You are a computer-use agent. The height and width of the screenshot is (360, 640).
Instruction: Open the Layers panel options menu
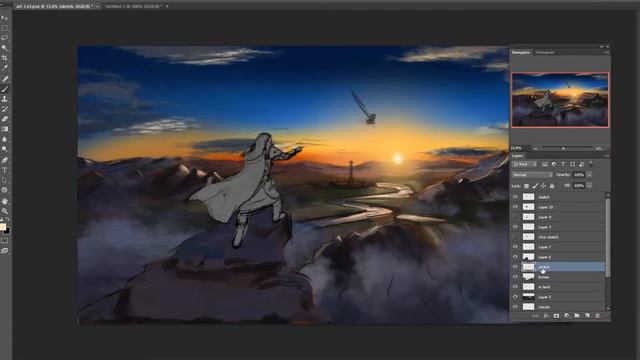pyautogui.click(x=606, y=156)
